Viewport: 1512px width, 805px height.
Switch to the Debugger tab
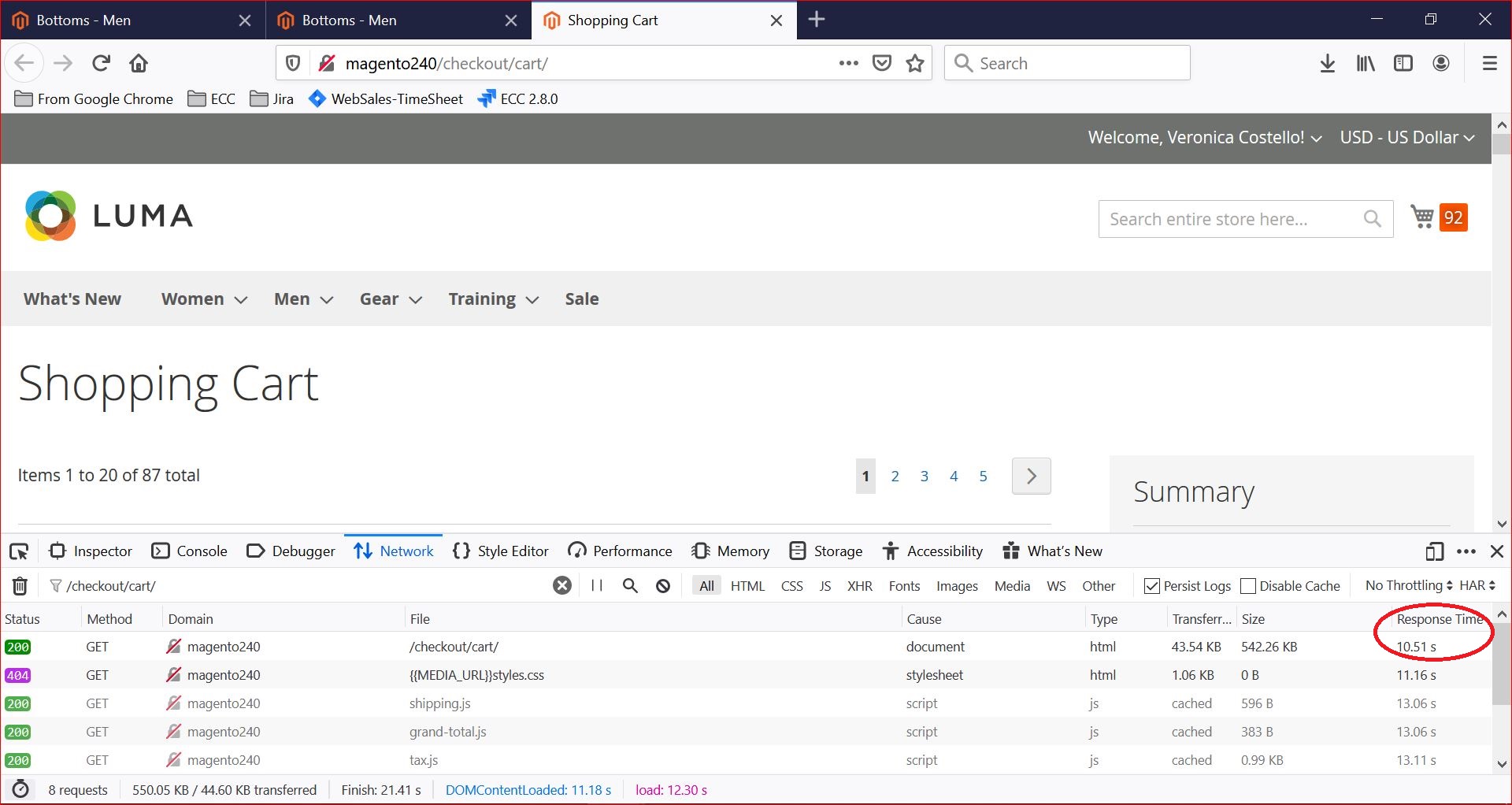[x=291, y=551]
